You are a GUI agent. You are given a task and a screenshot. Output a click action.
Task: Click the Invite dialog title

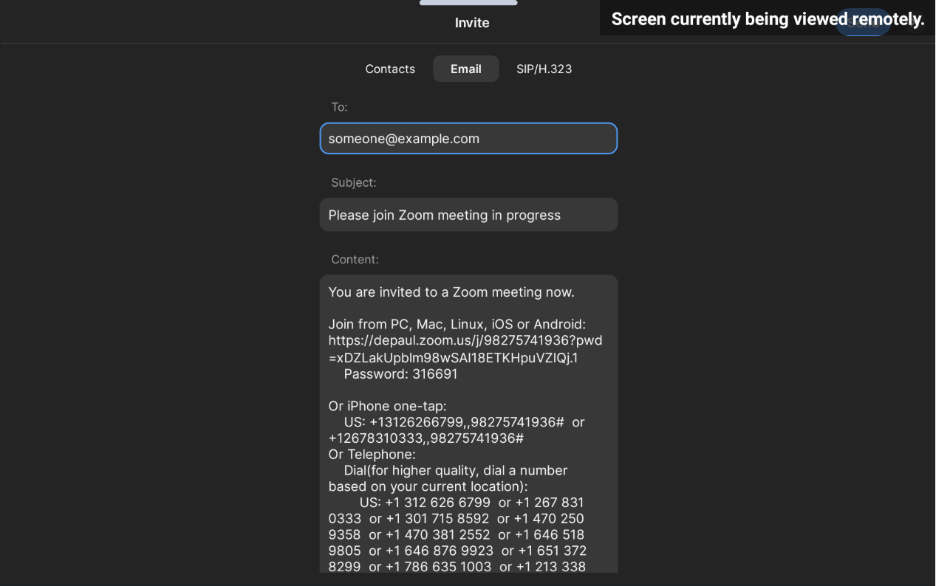click(x=472, y=23)
